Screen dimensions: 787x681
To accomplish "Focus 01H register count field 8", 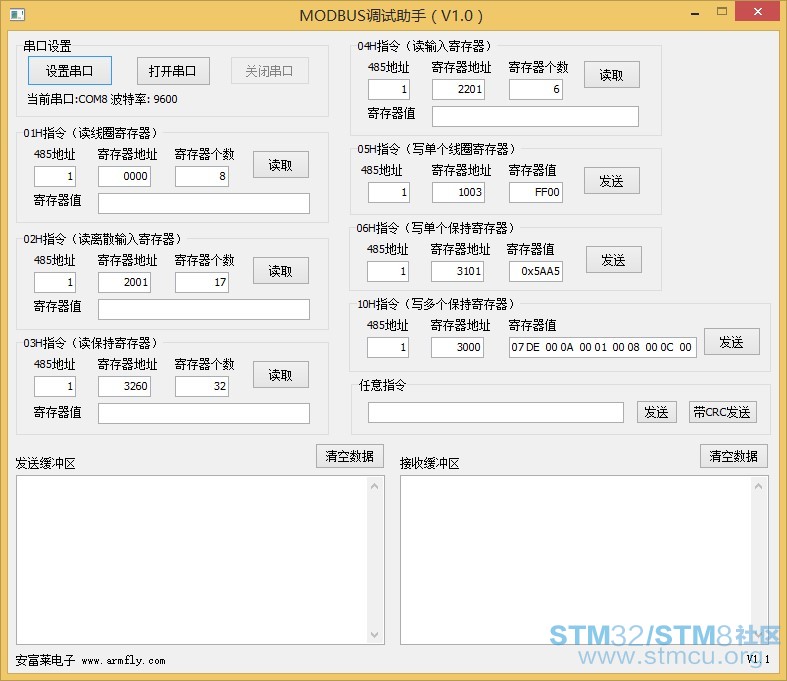I will (202, 176).
